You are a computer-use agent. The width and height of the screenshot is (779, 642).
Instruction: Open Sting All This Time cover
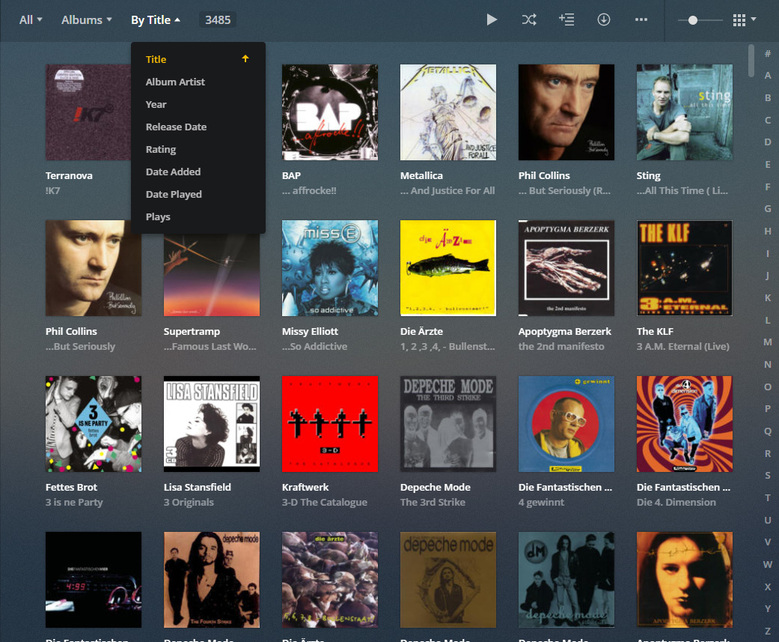pyautogui.click(x=685, y=112)
